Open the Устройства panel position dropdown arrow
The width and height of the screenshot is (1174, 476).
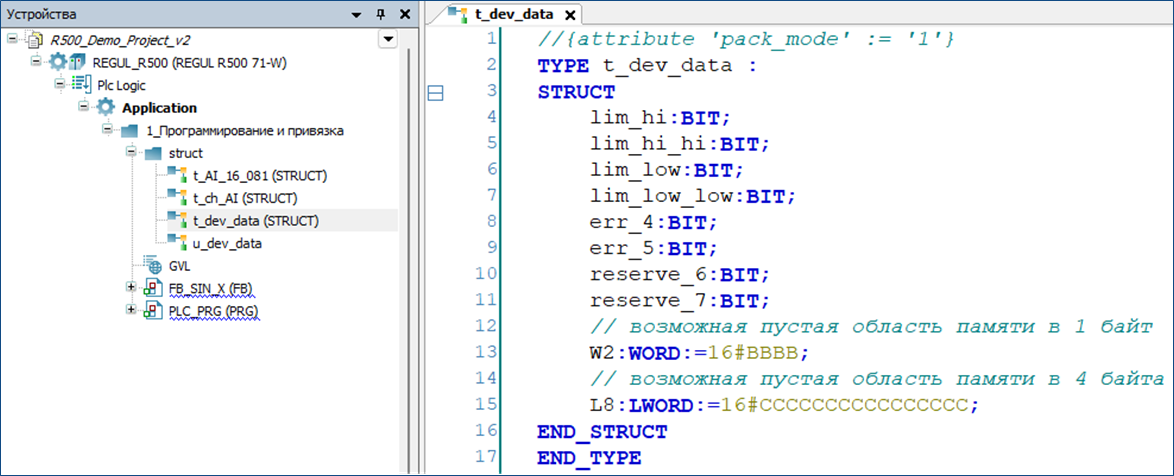(x=356, y=15)
